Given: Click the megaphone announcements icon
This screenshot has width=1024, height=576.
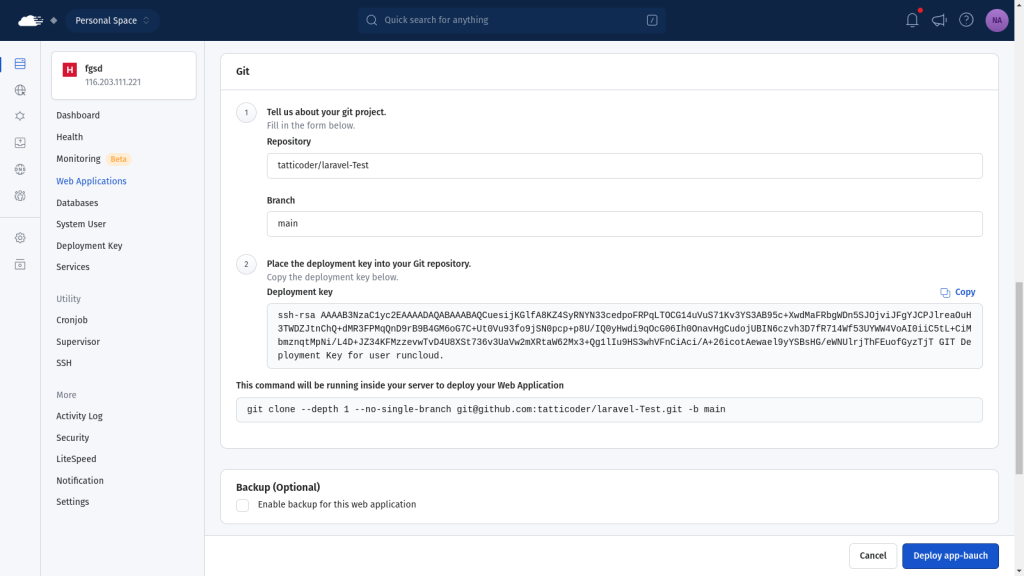Looking at the screenshot, I should pos(939,20).
